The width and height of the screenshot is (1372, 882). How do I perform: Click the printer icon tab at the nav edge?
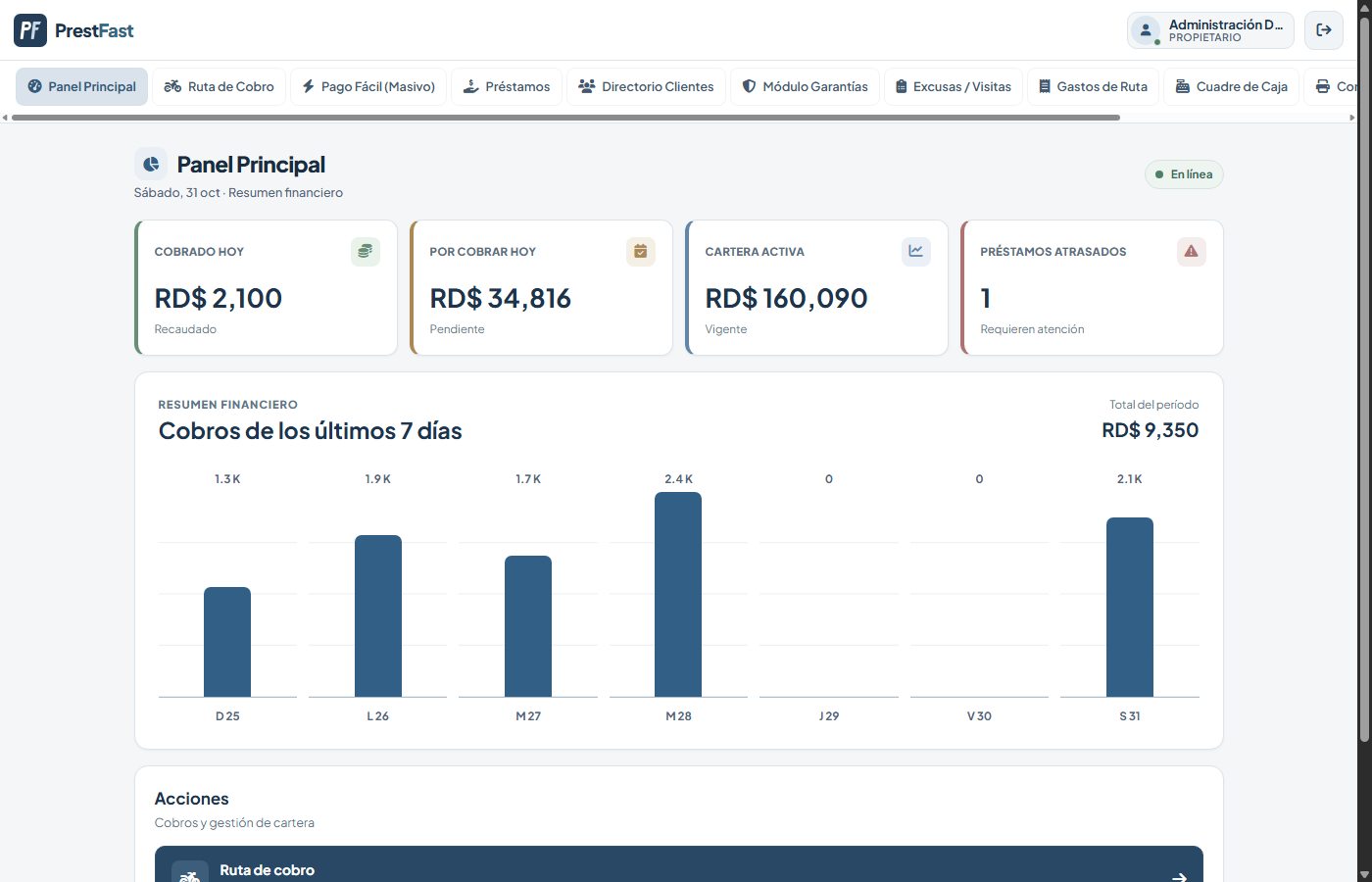1330,86
